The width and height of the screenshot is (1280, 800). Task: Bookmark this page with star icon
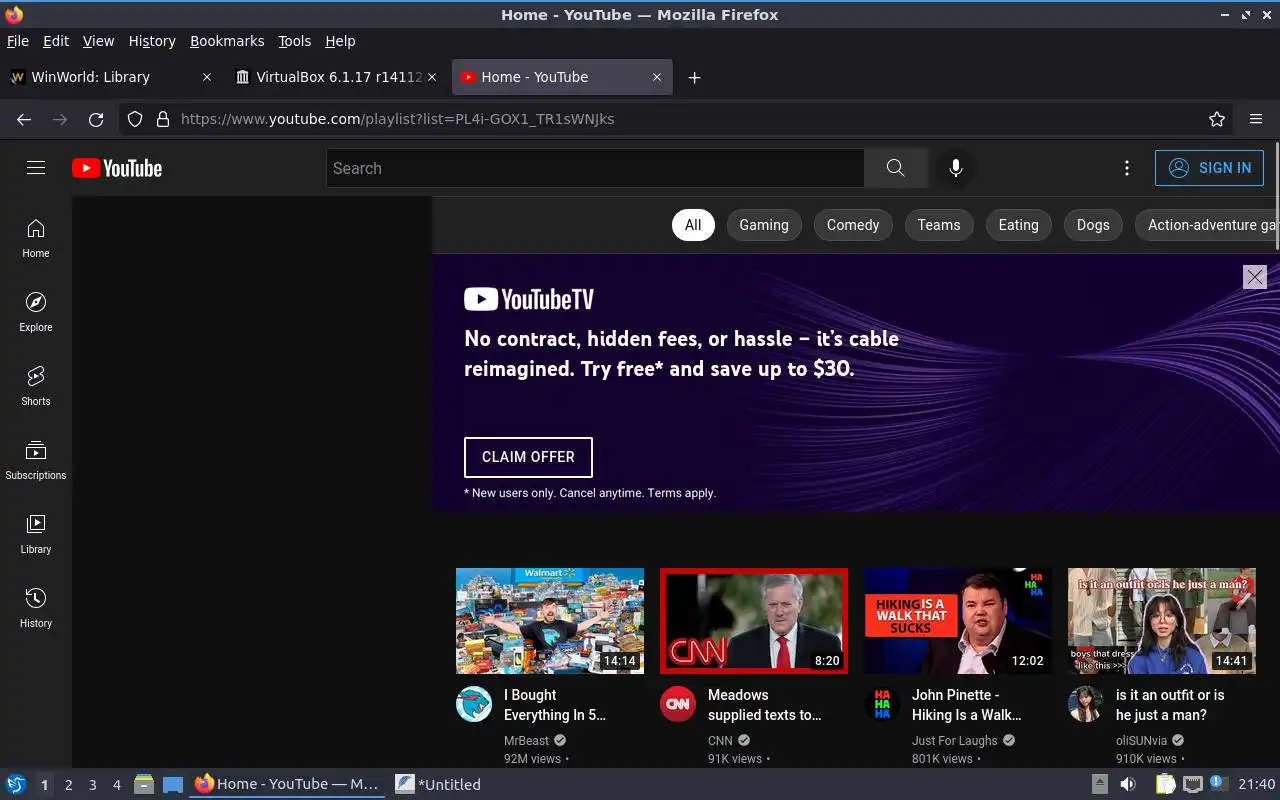(1217, 119)
